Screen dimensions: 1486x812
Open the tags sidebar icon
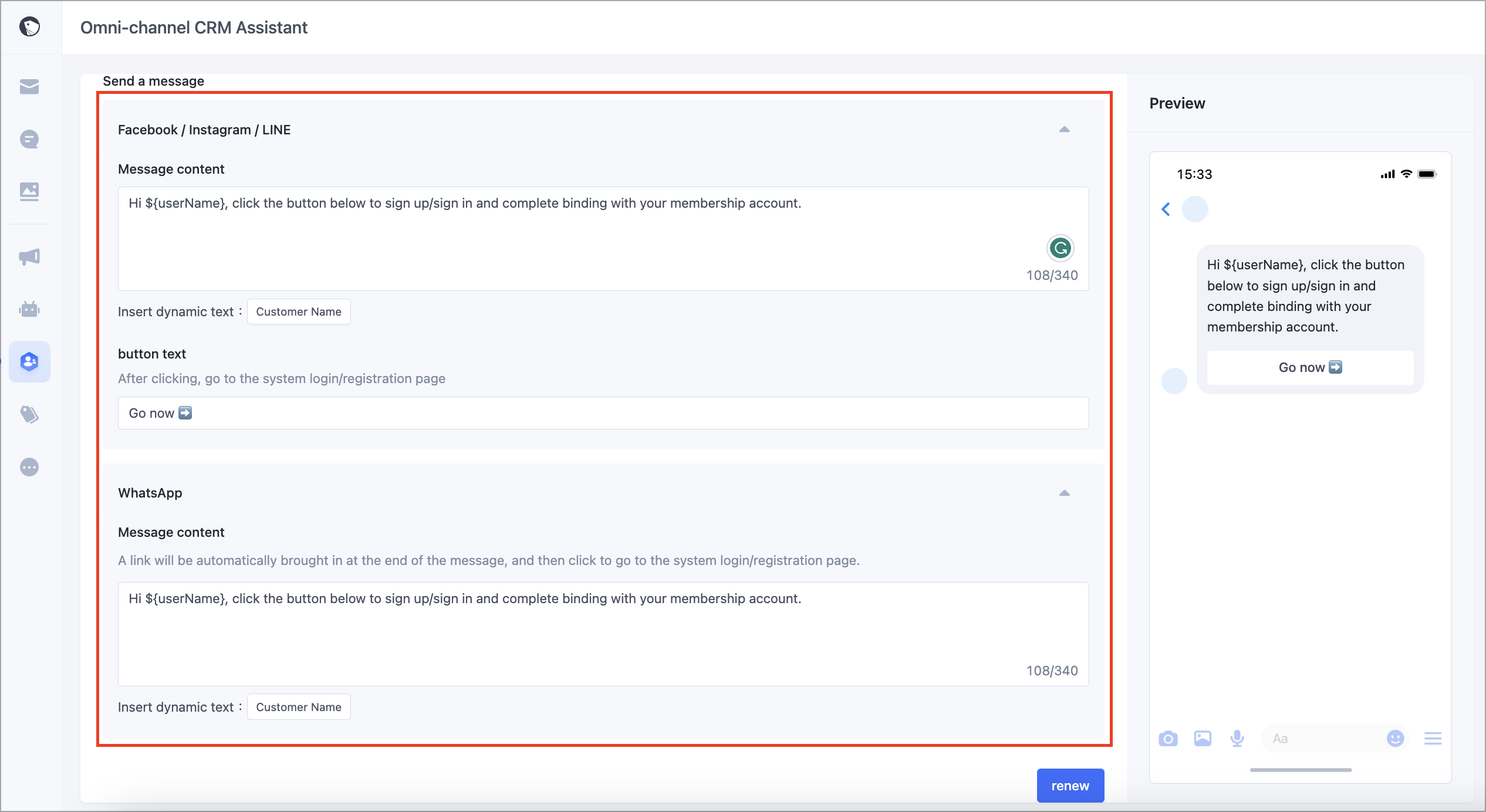[x=29, y=414]
